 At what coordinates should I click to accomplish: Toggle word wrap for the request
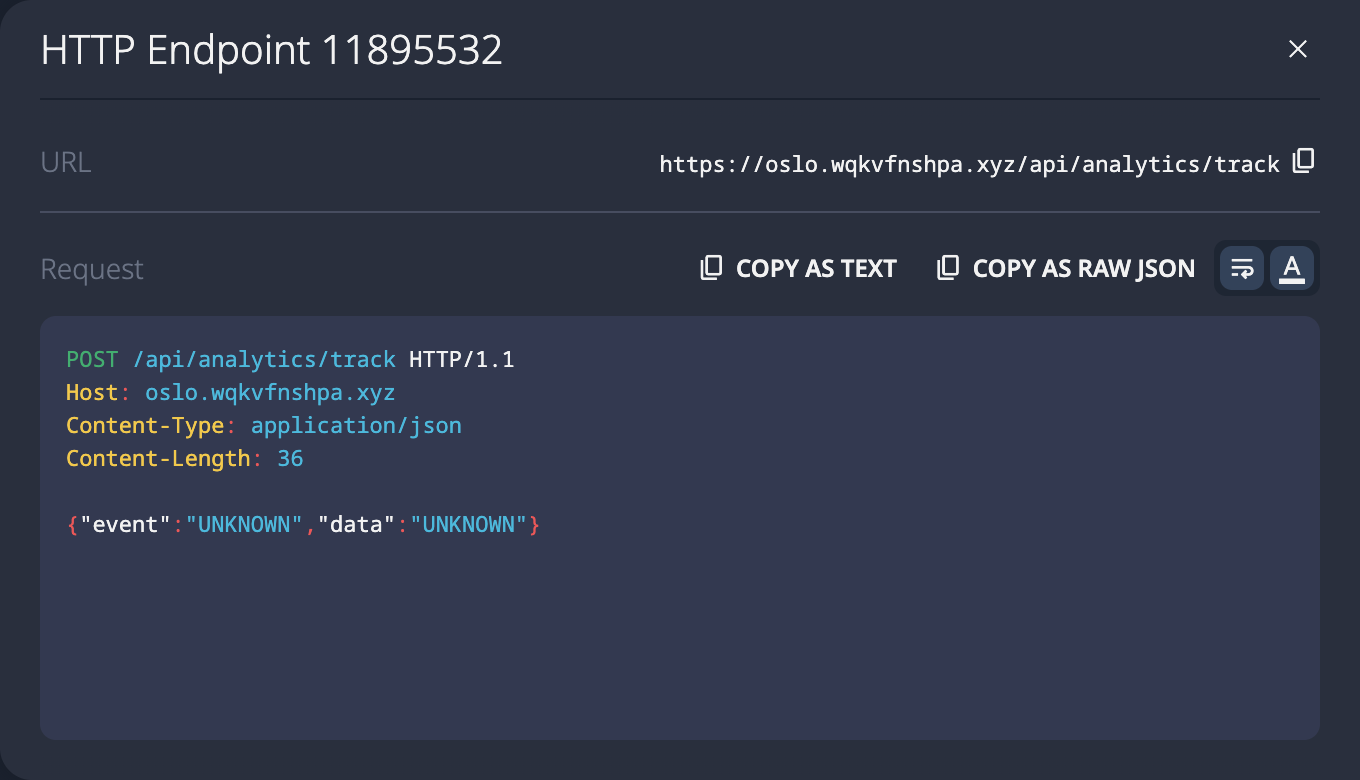click(1242, 268)
